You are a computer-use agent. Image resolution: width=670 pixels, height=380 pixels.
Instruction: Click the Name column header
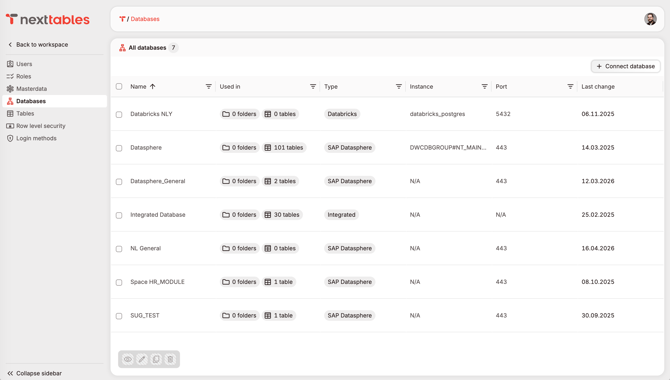tap(138, 86)
